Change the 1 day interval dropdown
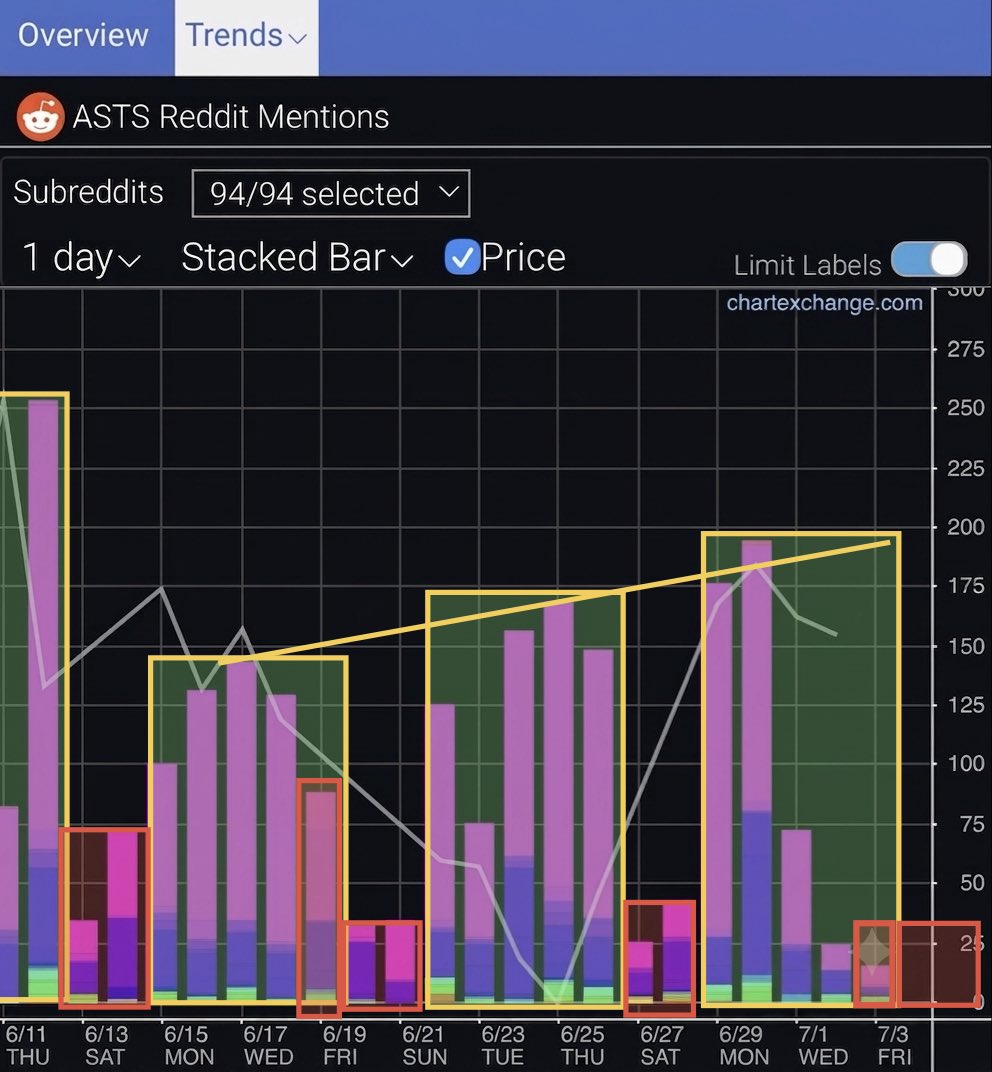The width and height of the screenshot is (992, 1072). point(81,258)
